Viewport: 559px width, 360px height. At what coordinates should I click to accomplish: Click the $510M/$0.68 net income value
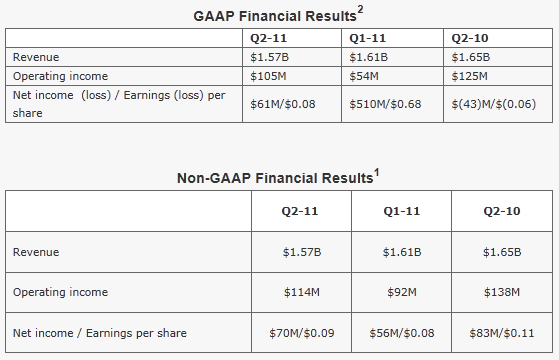(385, 104)
